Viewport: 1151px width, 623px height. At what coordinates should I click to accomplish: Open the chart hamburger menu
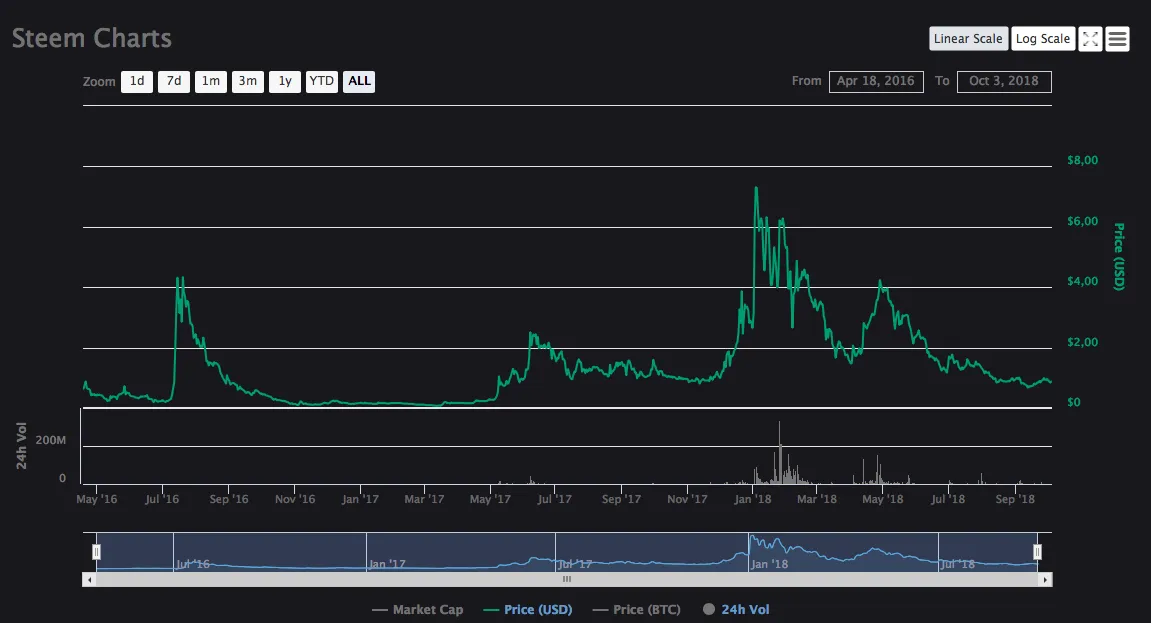coord(1117,39)
